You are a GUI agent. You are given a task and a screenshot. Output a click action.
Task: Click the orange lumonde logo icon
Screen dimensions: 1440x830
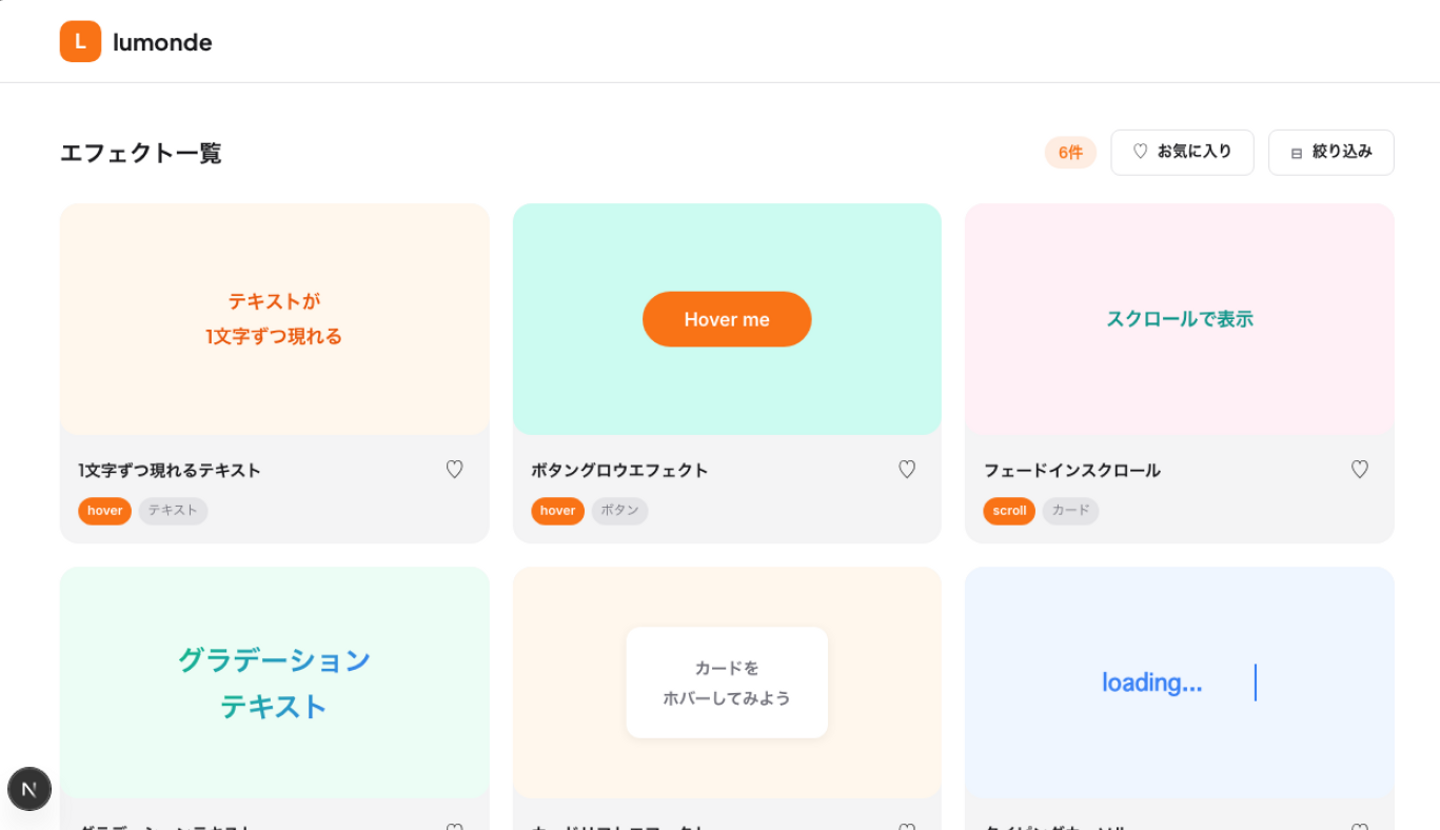click(80, 42)
